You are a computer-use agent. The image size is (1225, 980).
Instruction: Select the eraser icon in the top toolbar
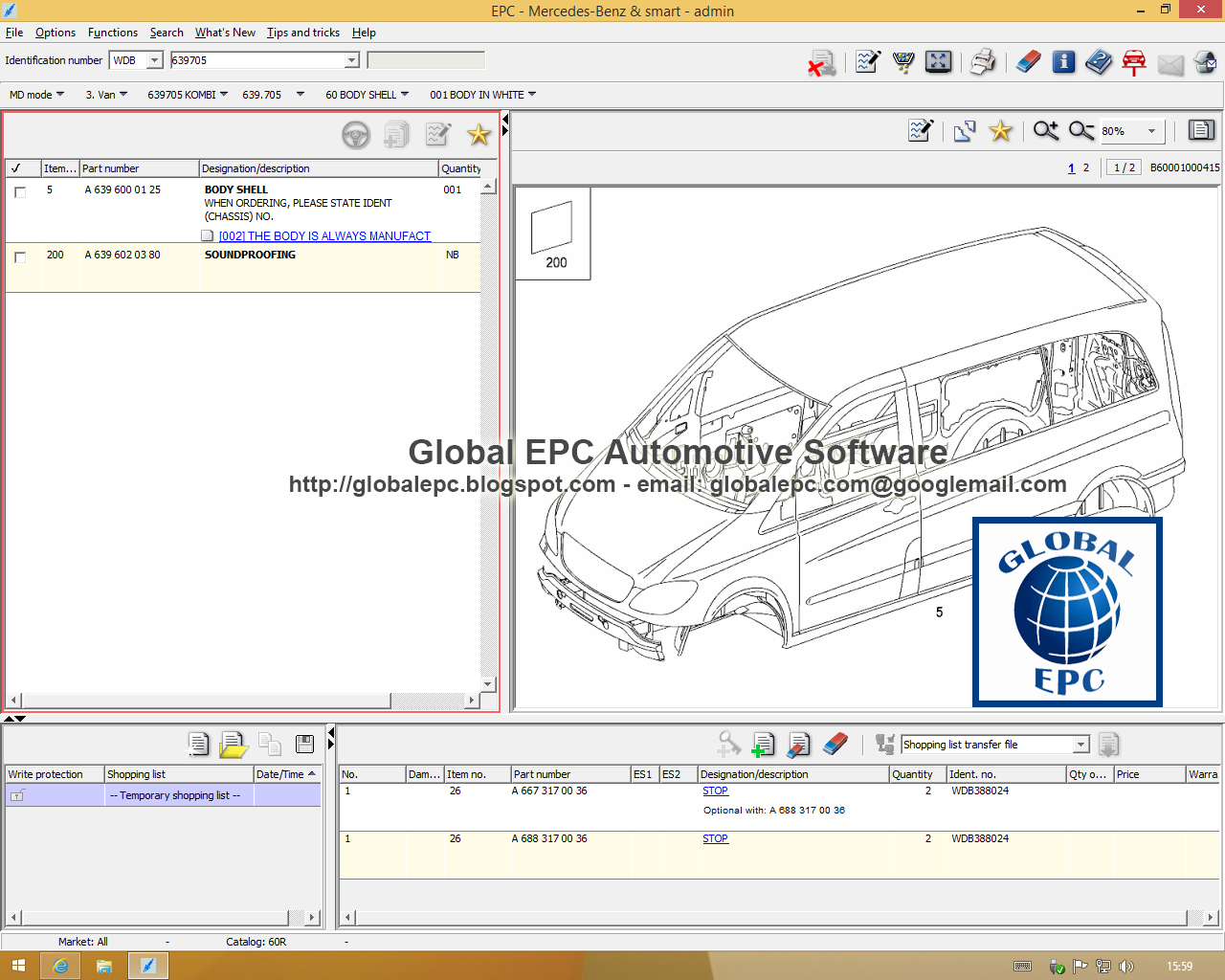[1028, 61]
